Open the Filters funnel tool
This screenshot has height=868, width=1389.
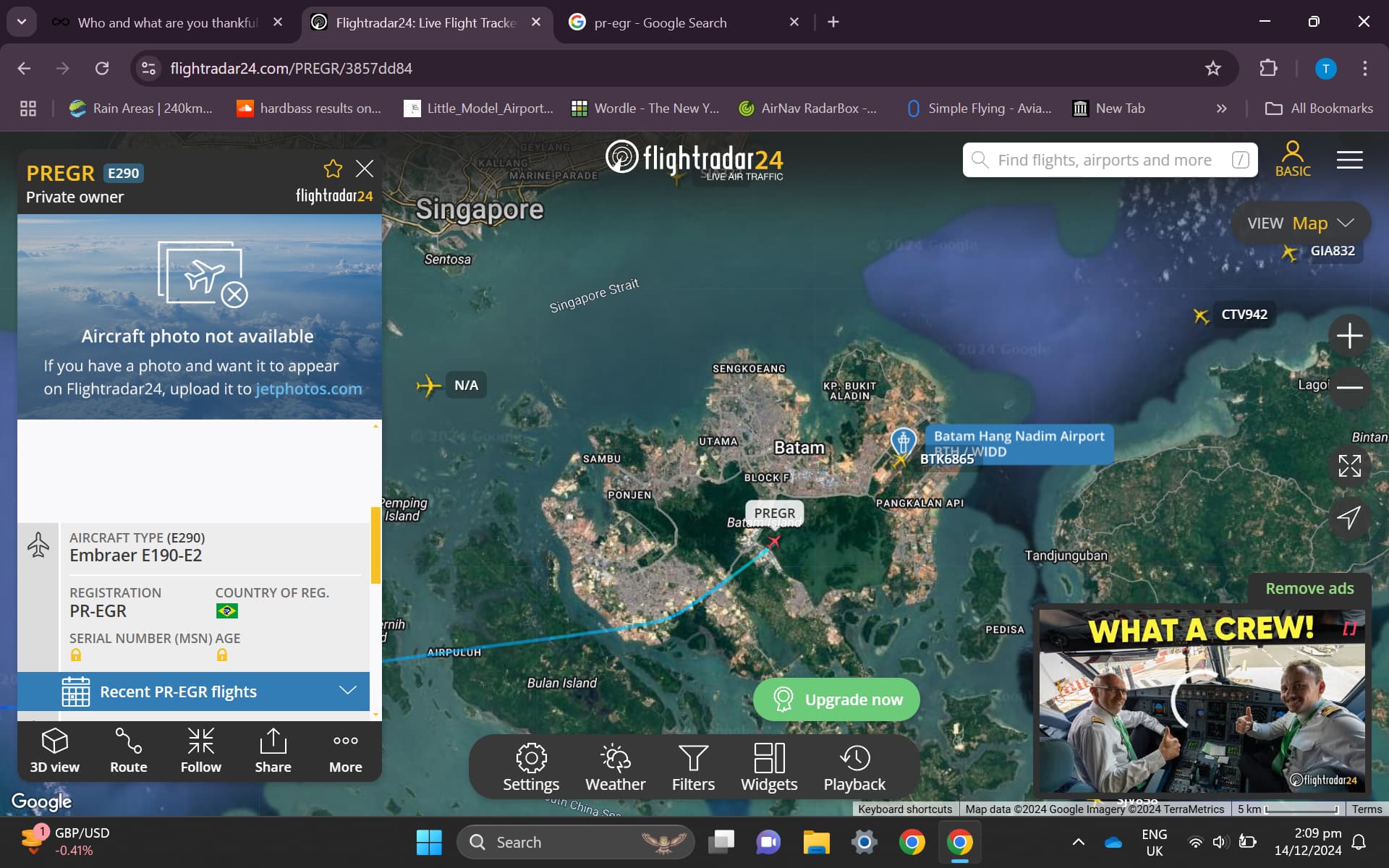click(693, 767)
